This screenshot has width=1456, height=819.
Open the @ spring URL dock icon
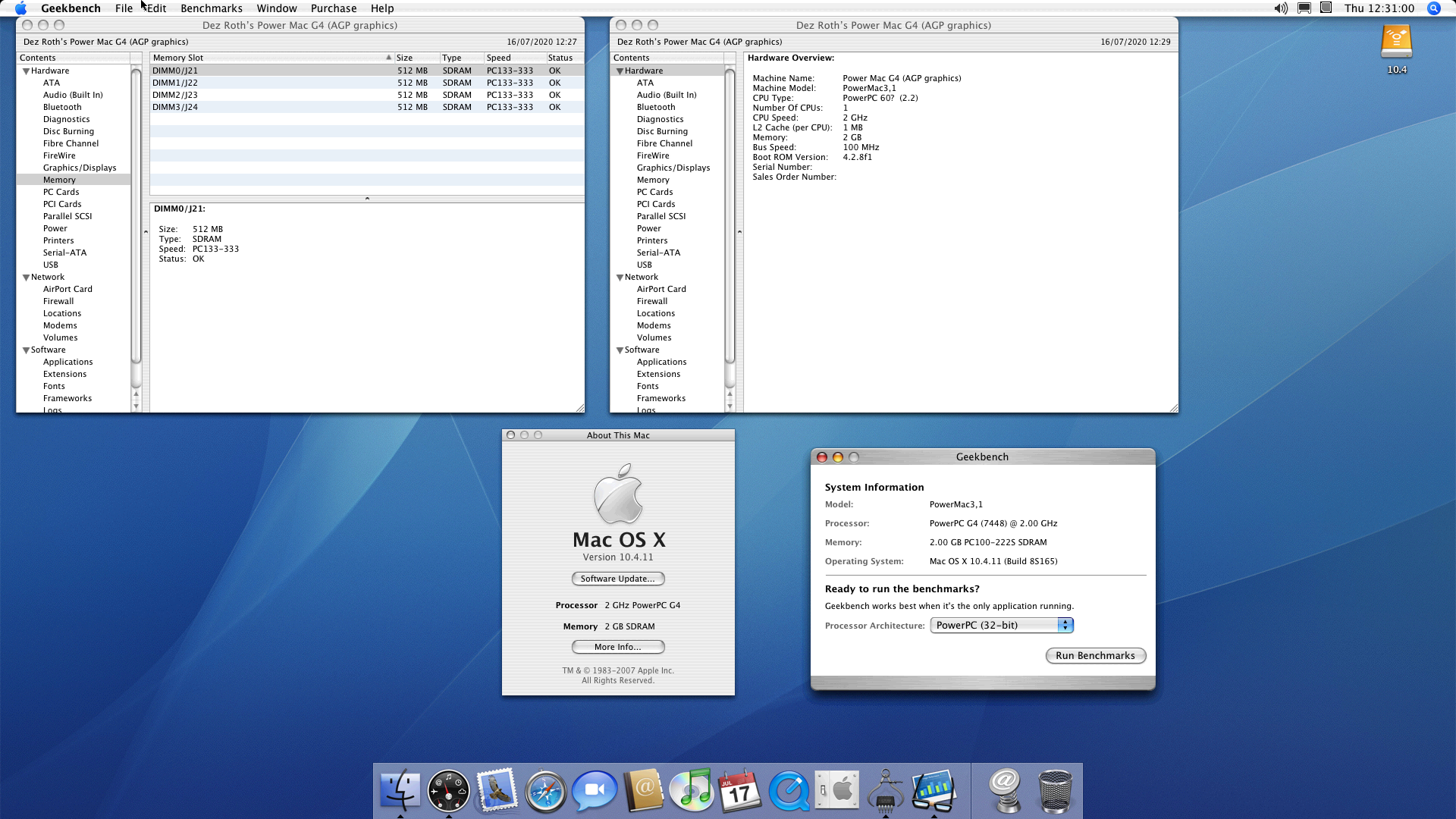(1006, 790)
